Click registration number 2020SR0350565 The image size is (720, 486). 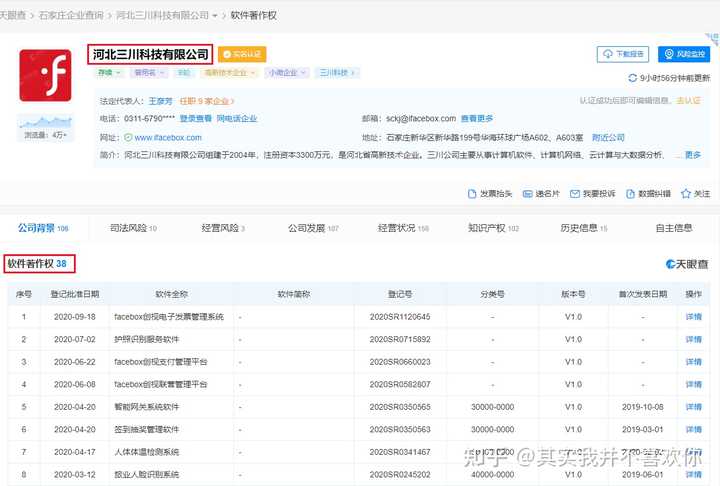[400, 407]
